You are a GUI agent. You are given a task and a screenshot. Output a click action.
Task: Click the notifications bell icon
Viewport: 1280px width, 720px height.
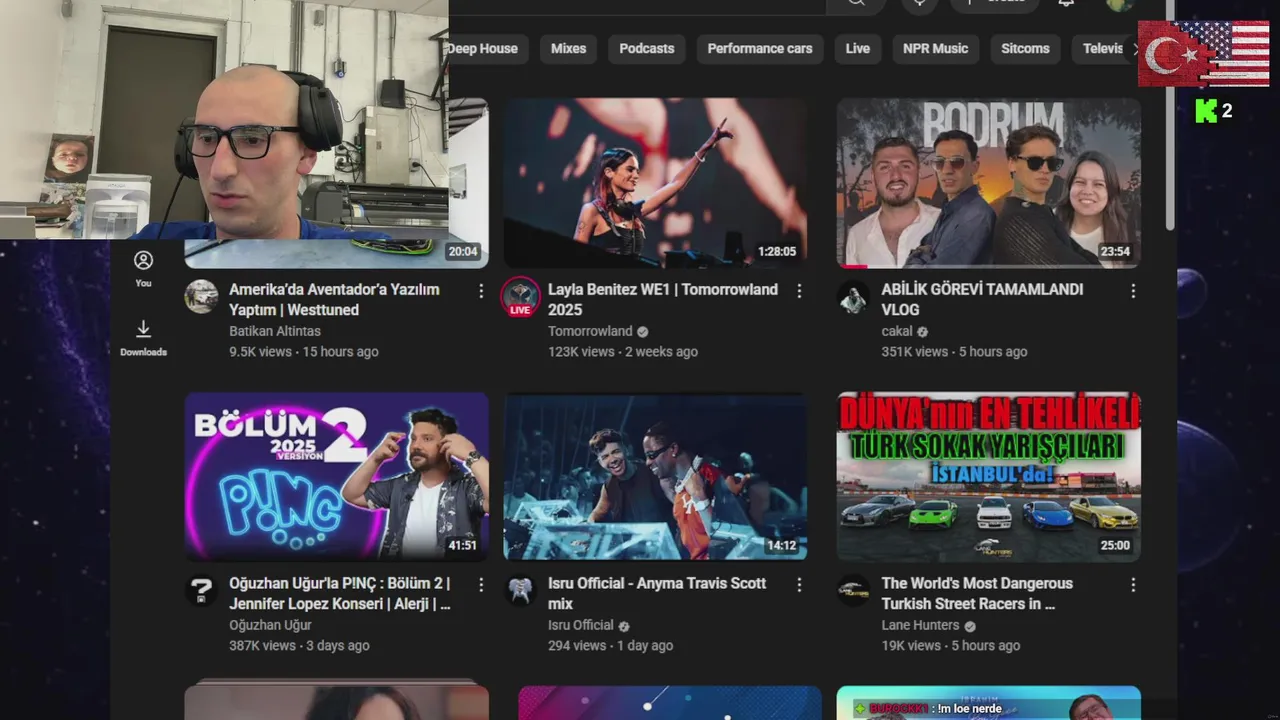tap(1066, 3)
